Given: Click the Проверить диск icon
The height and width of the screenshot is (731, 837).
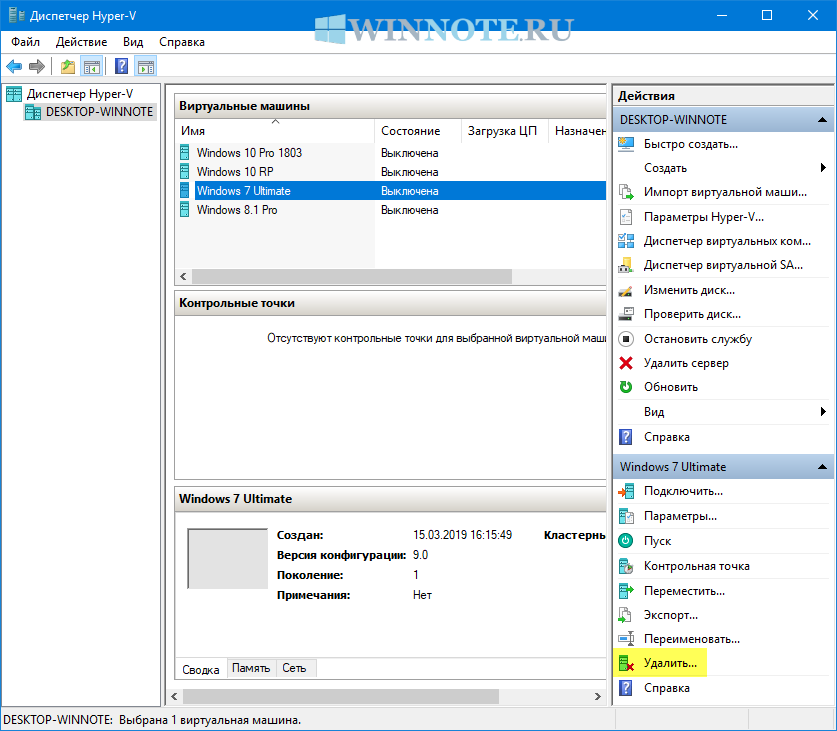Looking at the screenshot, I should (626, 314).
